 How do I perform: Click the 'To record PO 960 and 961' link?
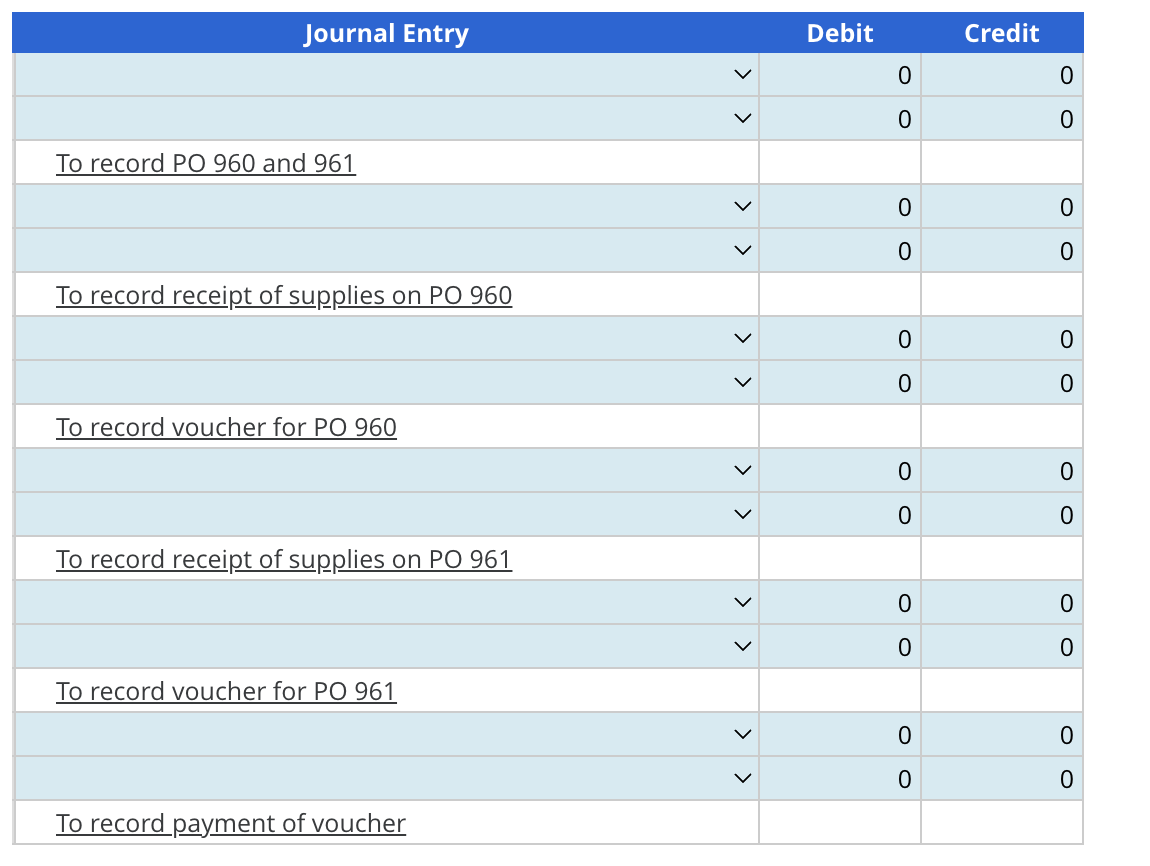click(206, 163)
